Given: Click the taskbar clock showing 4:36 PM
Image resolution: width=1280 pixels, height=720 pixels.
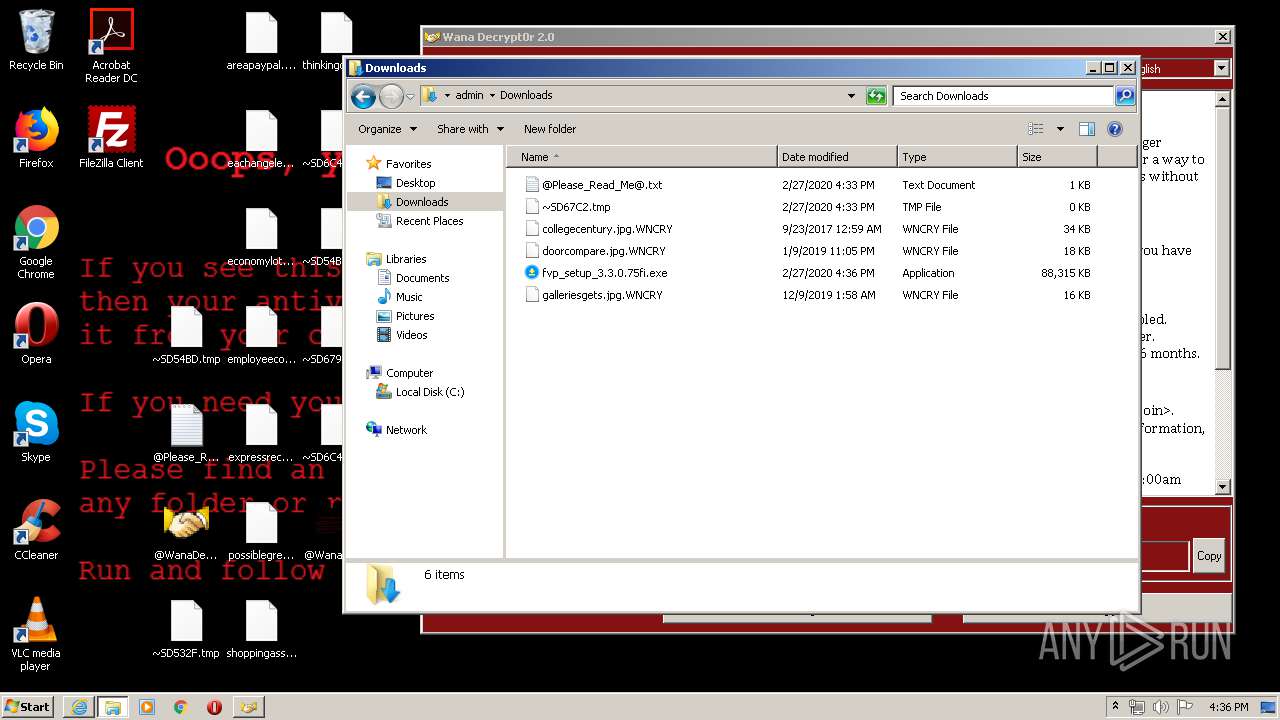Looking at the screenshot, I should pos(1228,707).
